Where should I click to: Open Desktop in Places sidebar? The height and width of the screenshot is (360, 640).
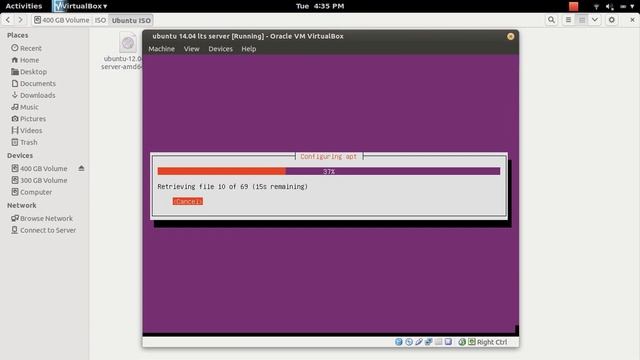point(29,72)
